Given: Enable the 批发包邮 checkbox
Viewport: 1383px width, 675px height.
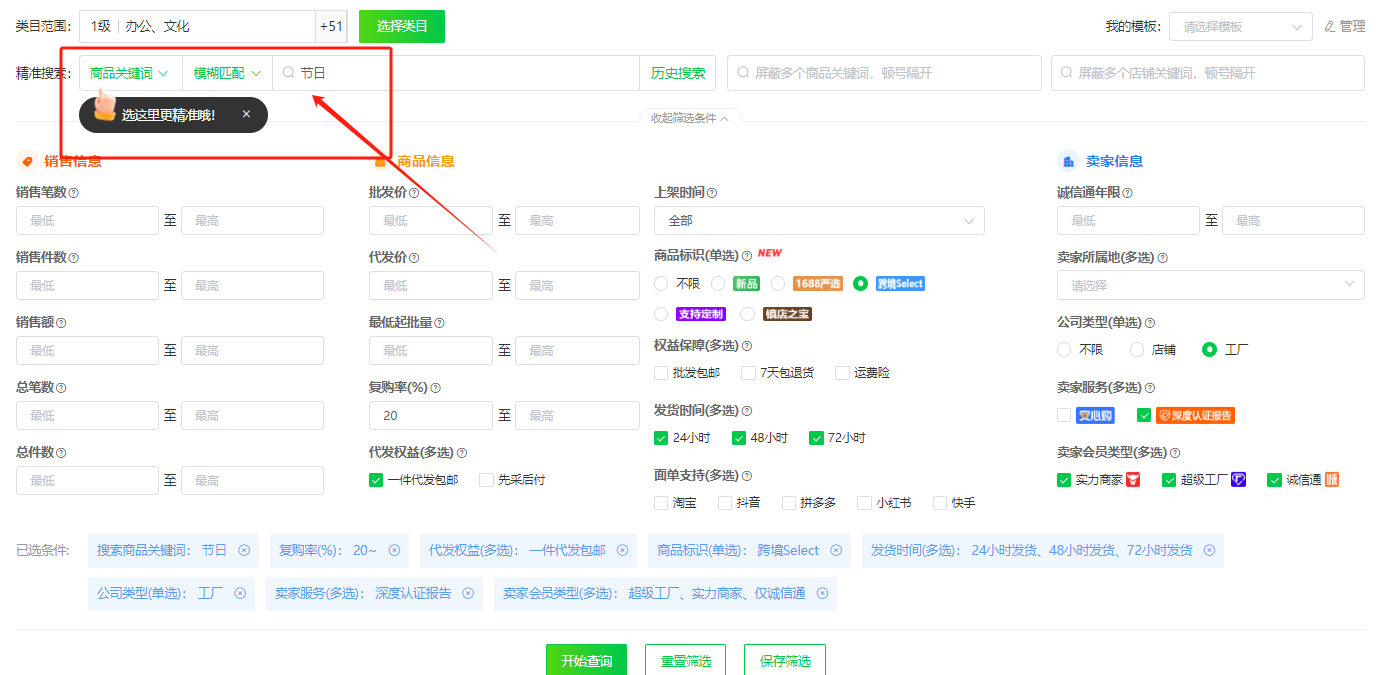Looking at the screenshot, I should click(x=660, y=372).
